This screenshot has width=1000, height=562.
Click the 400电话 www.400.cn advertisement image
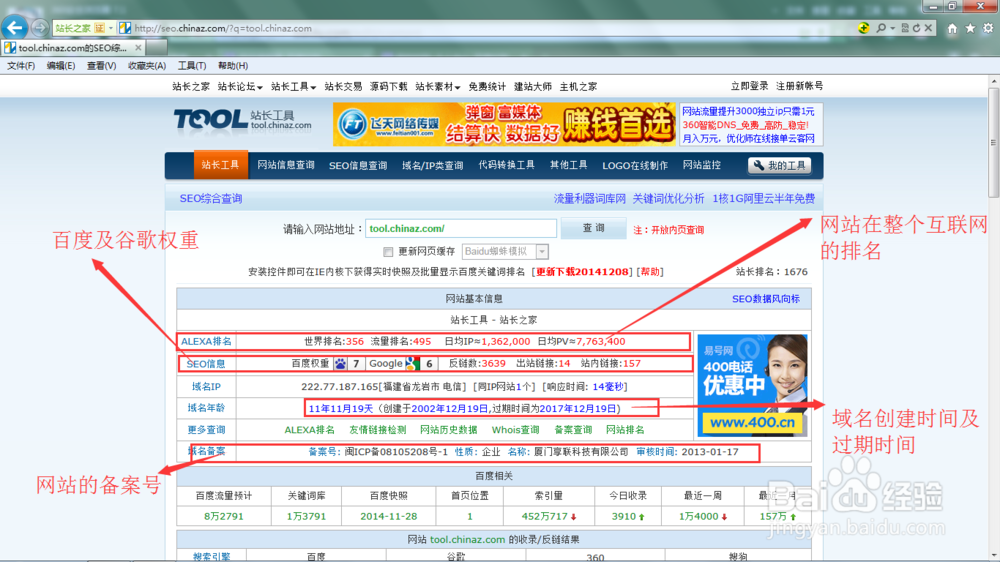tap(752, 385)
